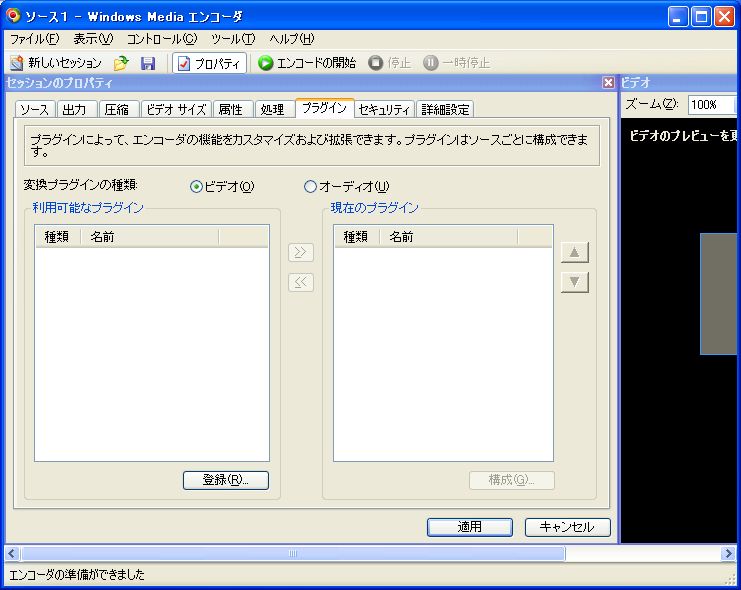Open the ツール (Tools) menu

(x=232, y=39)
